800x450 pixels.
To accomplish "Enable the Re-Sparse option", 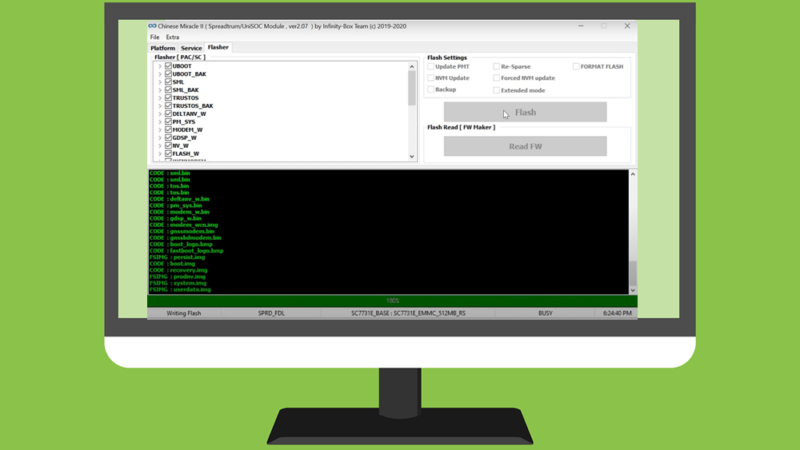I will pos(496,66).
